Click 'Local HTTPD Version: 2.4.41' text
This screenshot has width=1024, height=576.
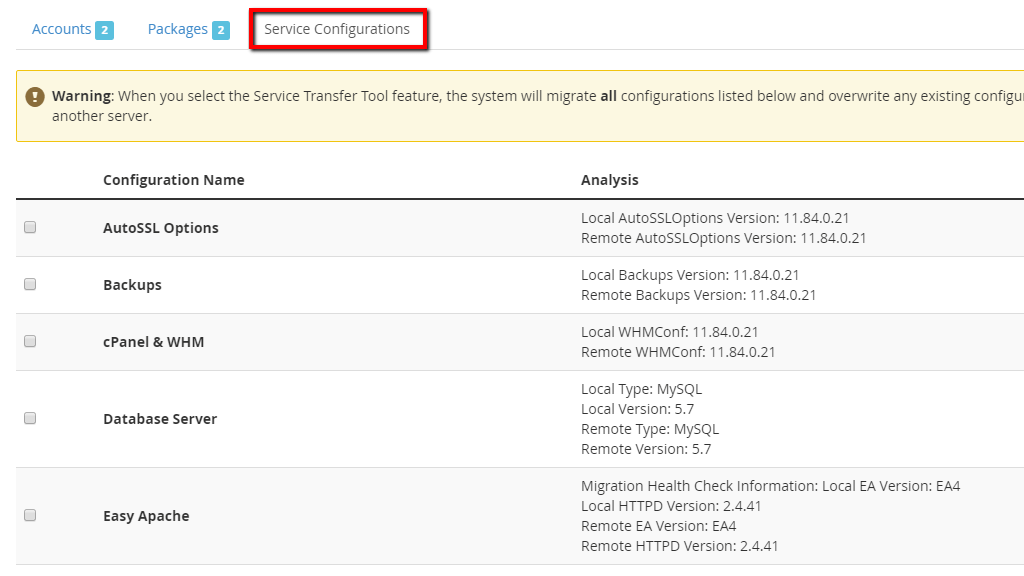pos(671,506)
